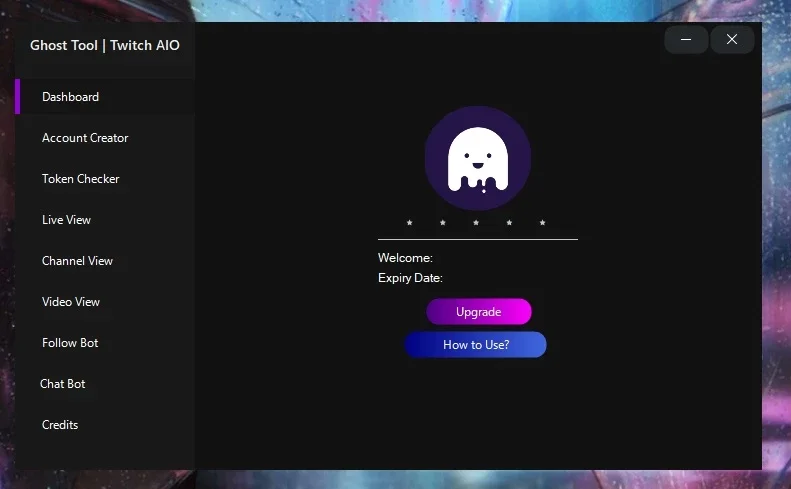Click the Welcome: label
The height and width of the screenshot is (489, 791).
405,258
